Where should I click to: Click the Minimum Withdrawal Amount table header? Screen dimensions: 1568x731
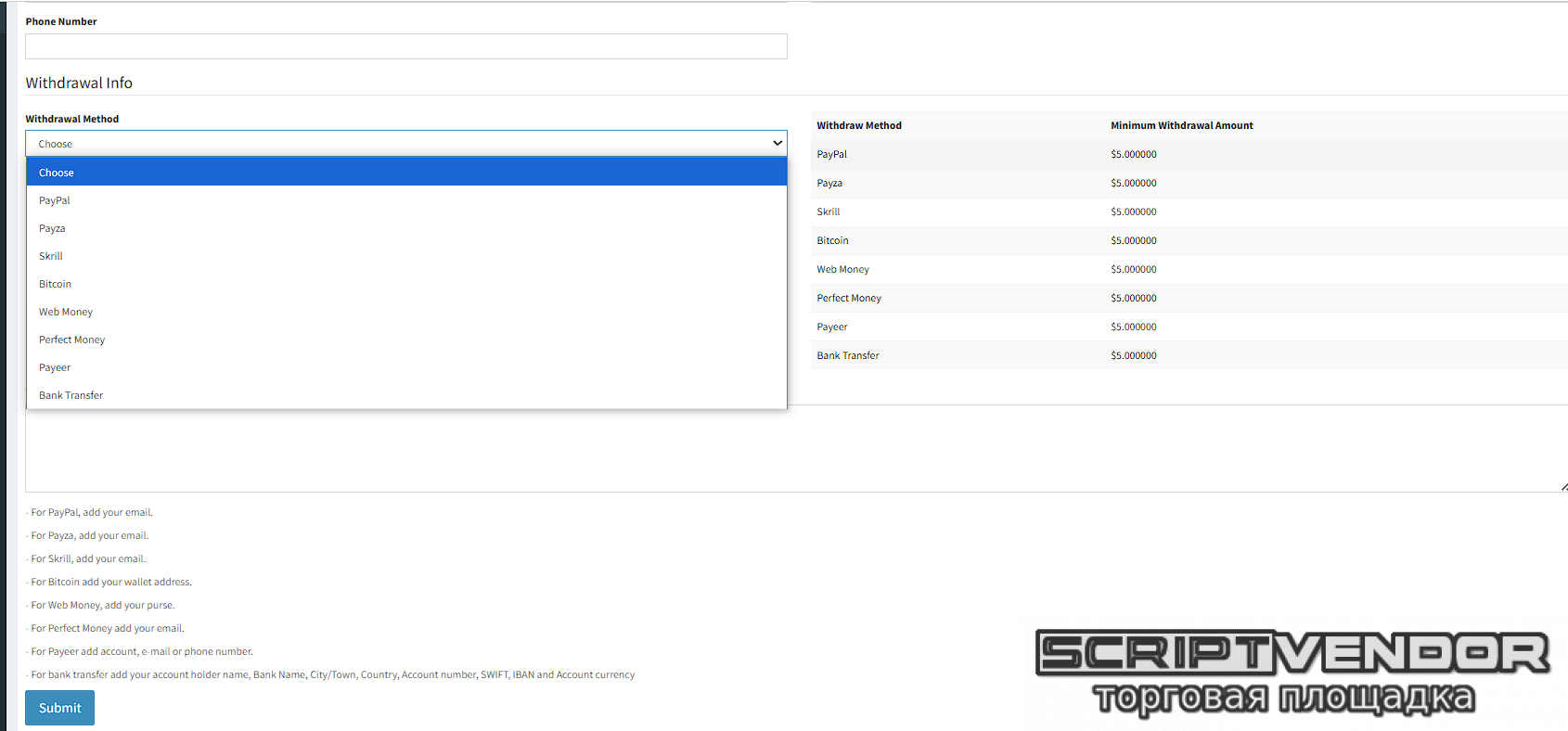(x=1181, y=125)
